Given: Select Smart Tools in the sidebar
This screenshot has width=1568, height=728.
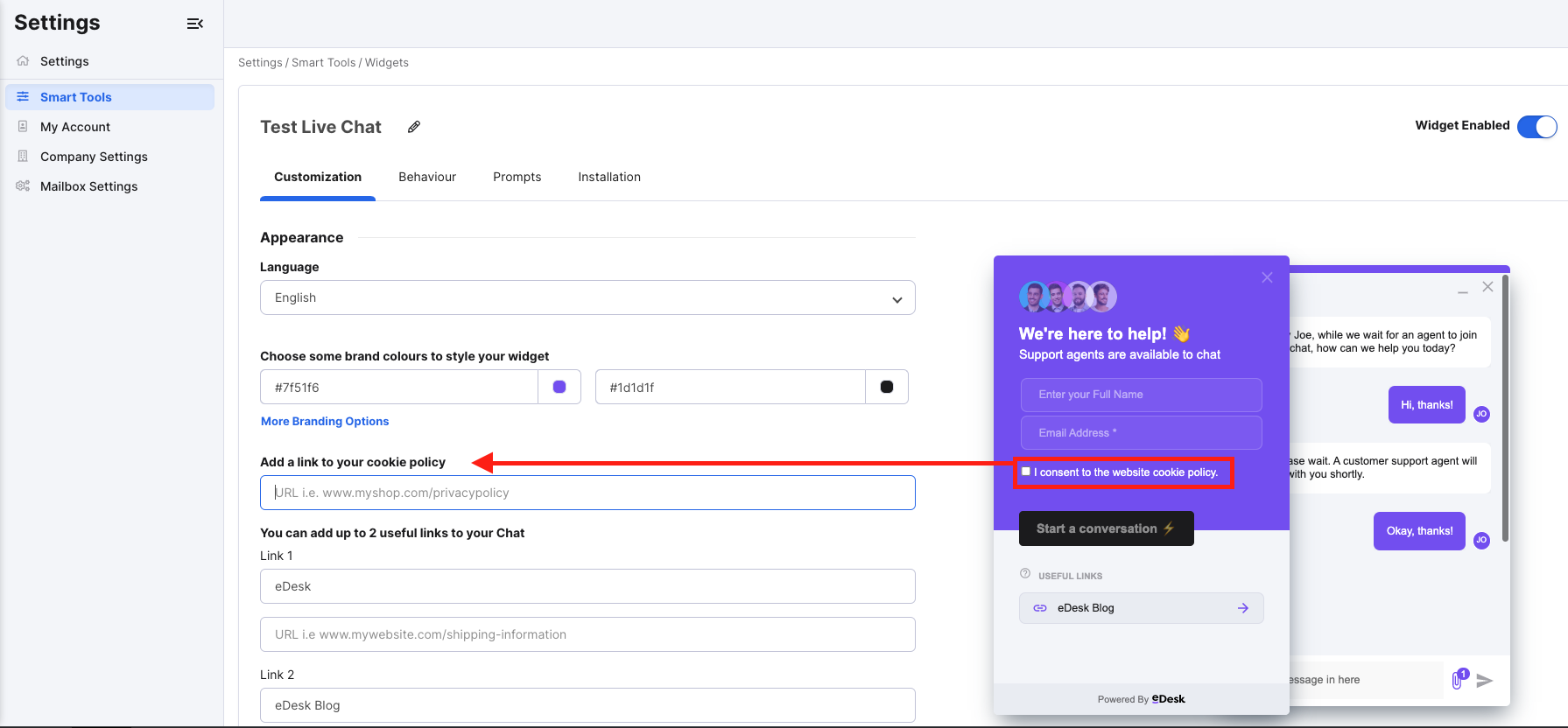Looking at the screenshot, I should point(109,97).
